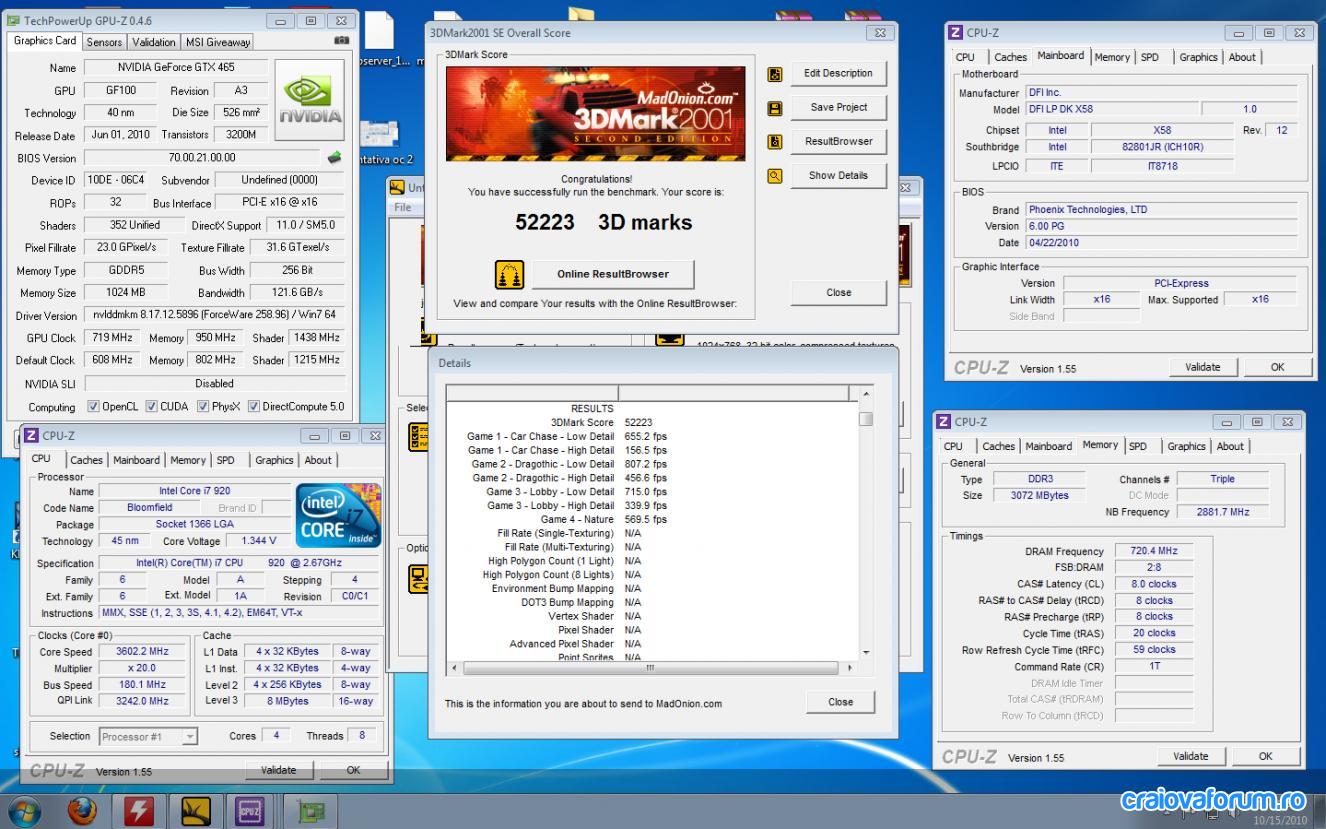Switch to 3DMark via yellow taskbar icon
This screenshot has height=829, width=1326.
pyautogui.click(x=194, y=811)
